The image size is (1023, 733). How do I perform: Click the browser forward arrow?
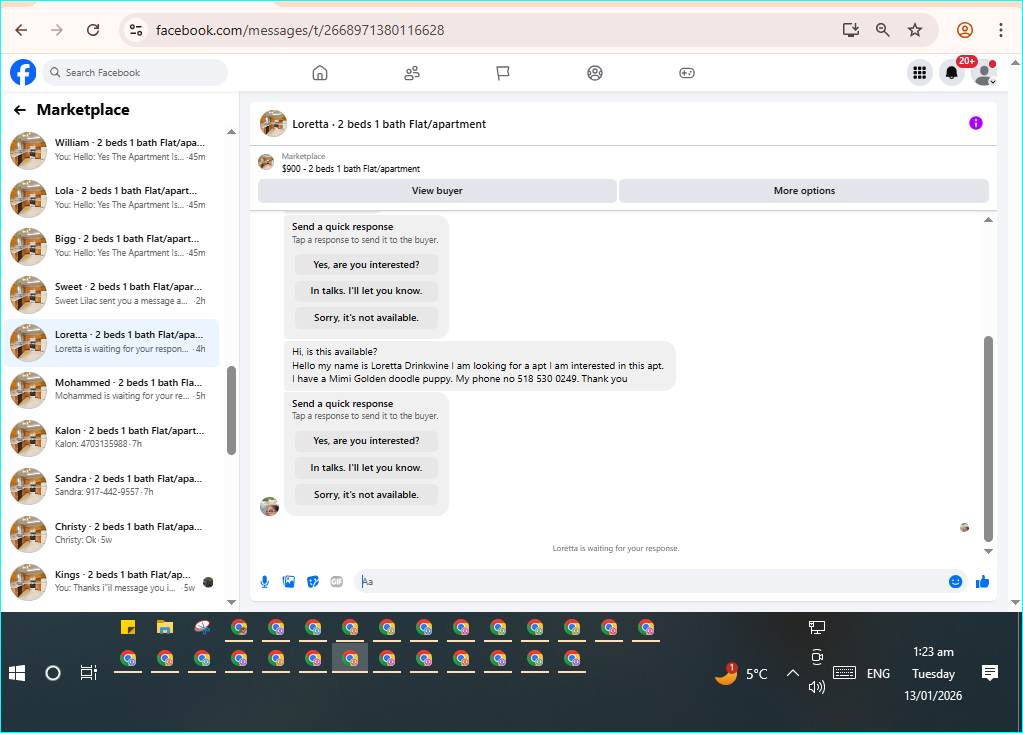pos(57,30)
